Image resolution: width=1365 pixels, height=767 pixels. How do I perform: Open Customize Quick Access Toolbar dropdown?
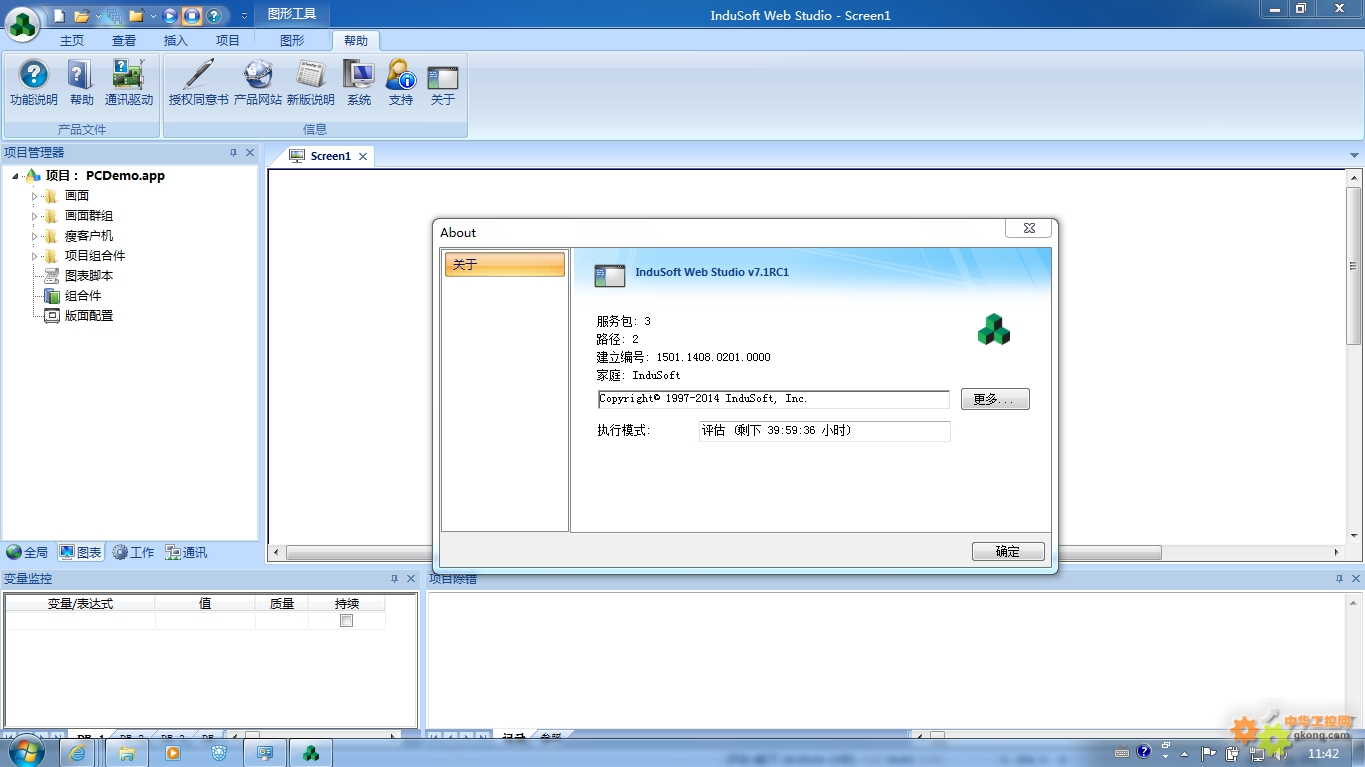point(244,17)
